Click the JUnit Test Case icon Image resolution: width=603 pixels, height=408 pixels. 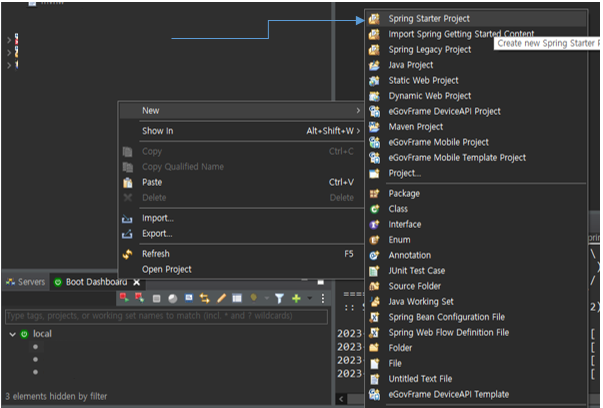click(374, 271)
